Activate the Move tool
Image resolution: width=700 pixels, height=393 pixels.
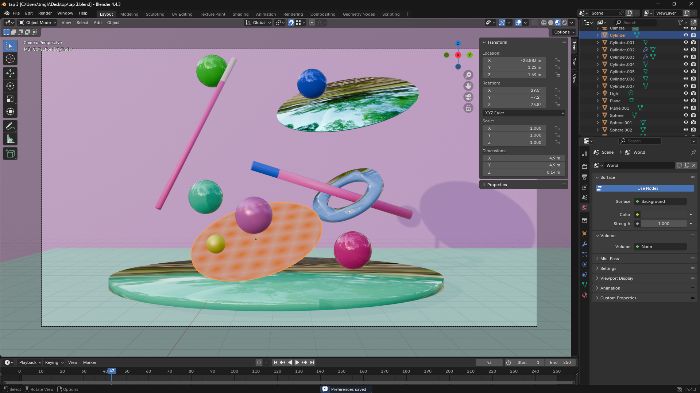10,73
